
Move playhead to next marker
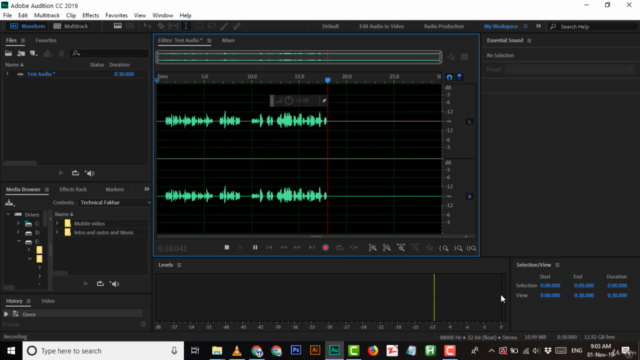(x=311, y=247)
